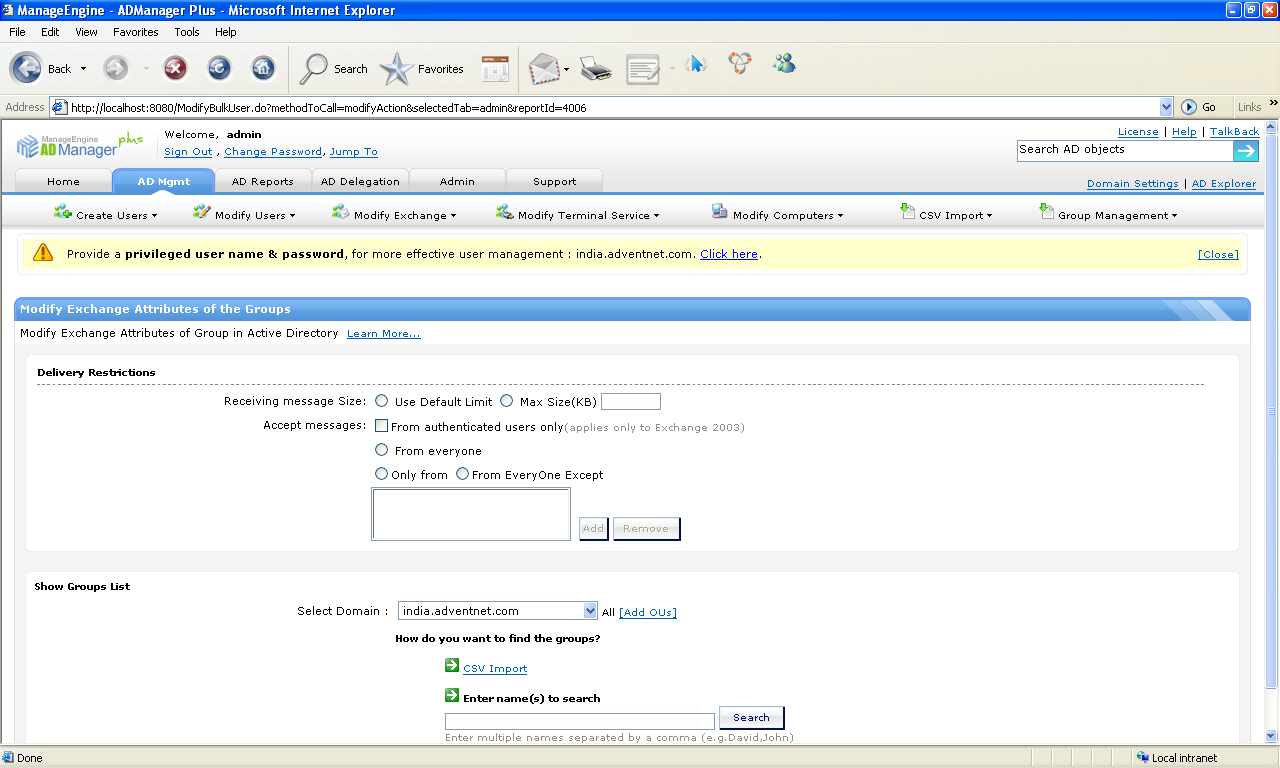Image resolution: width=1280 pixels, height=768 pixels.
Task: Click the page vertical scrollbar
Action: tap(1271, 410)
